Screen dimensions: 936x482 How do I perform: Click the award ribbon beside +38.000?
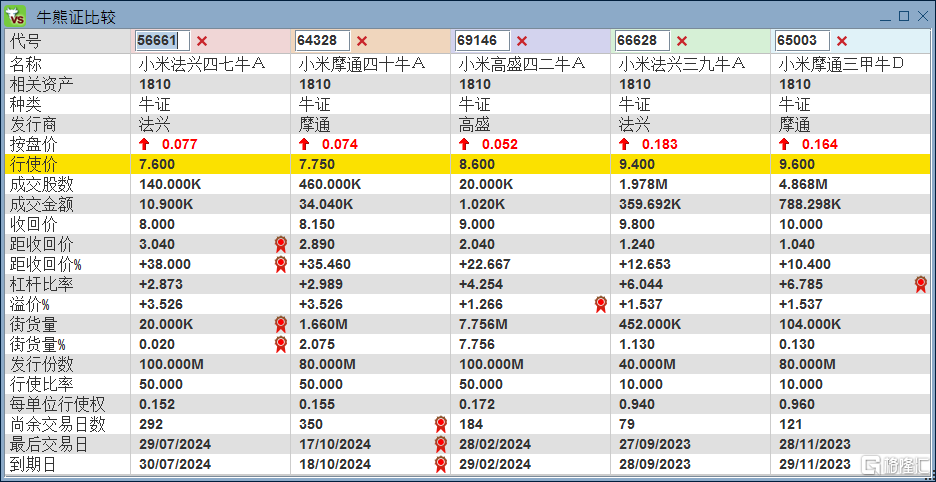(281, 265)
